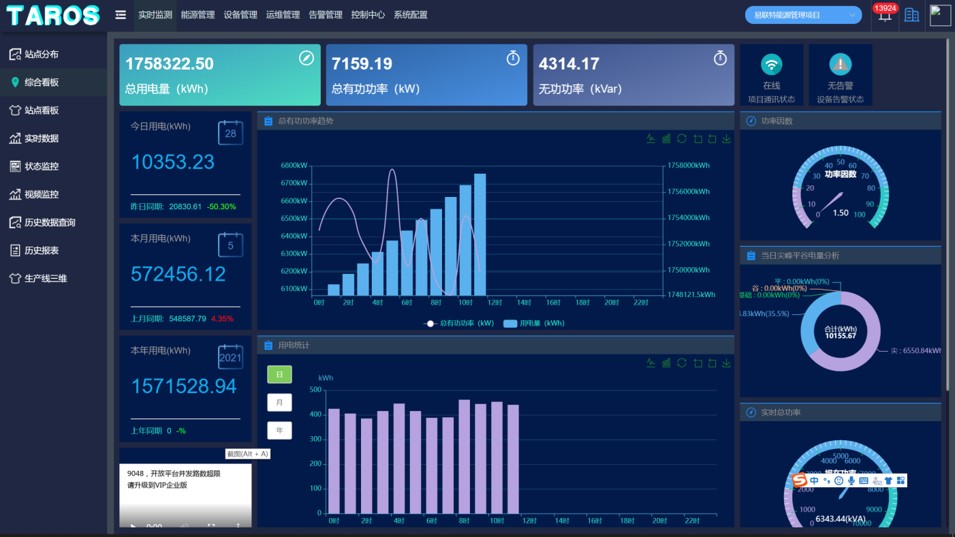Screen dimensions: 955x537
Task: Click the building icon in the top bar
Action: coord(912,15)
